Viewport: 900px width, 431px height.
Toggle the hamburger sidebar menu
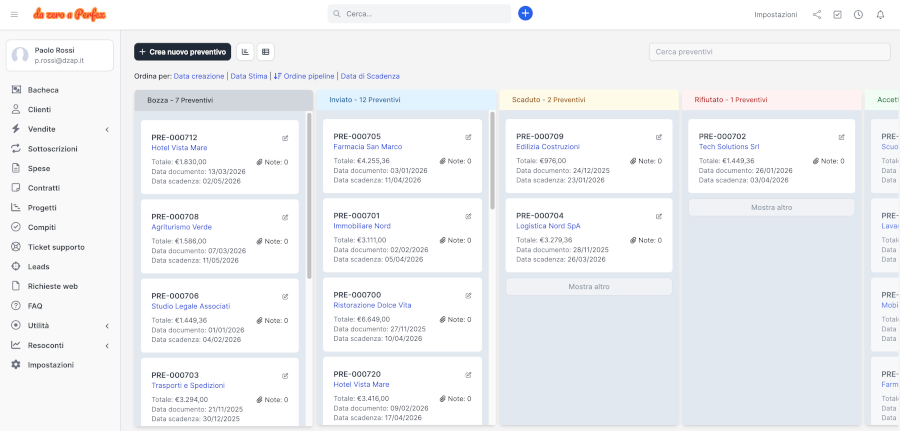(14, 14)
